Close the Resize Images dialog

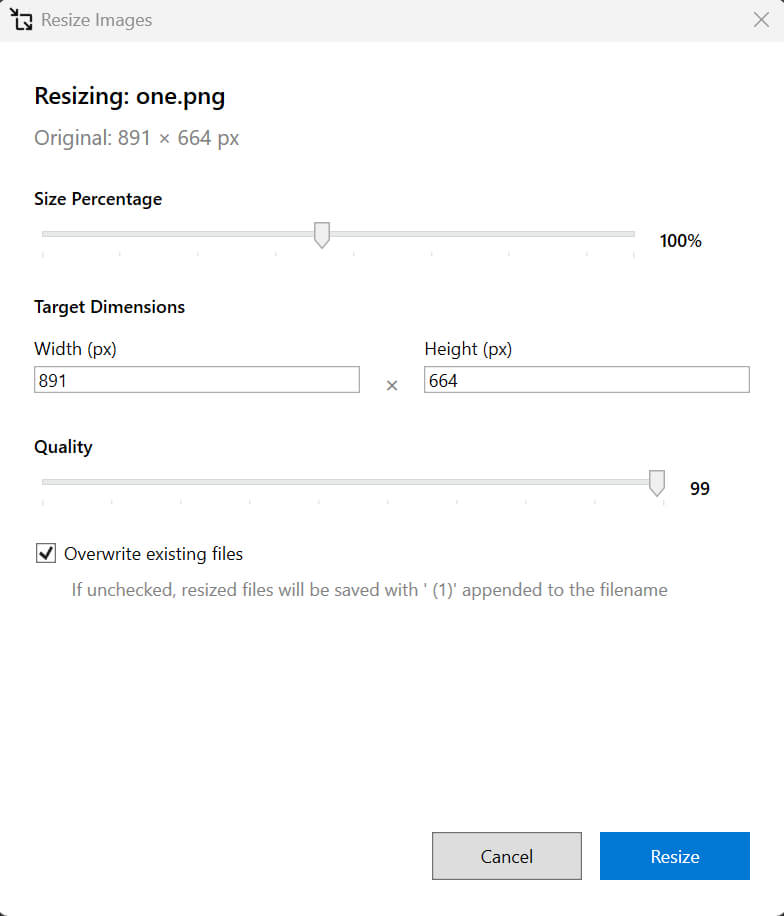(761, 20)
